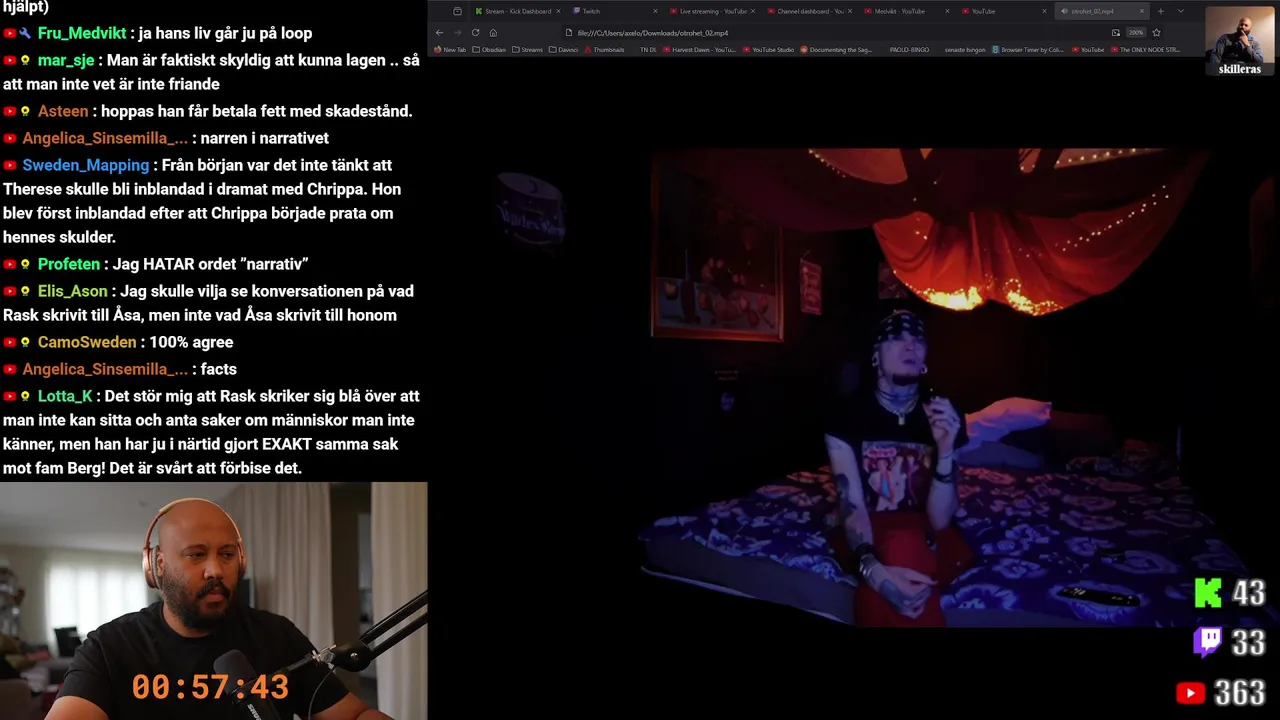Click the 00:57:43 stream timer
This screenshot has height=720, width=1280.
[210, 687]
